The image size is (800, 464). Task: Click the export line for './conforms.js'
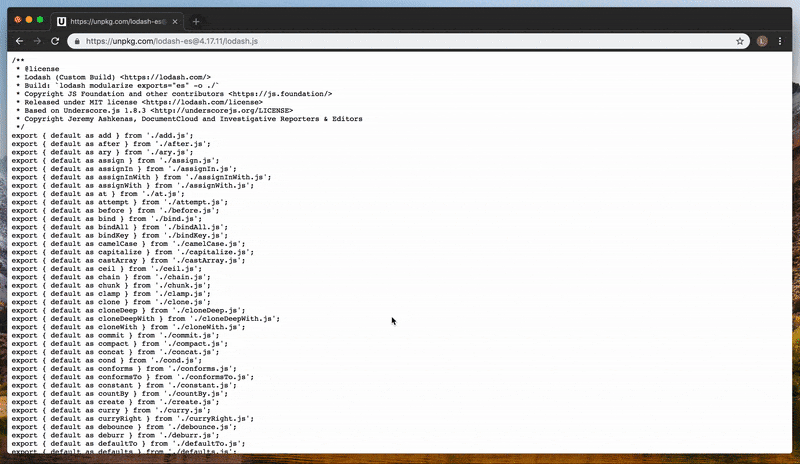point(124,369)
